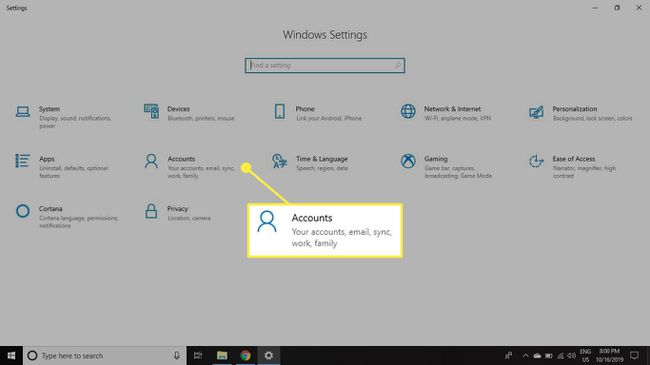Open the System settings category

65,117
